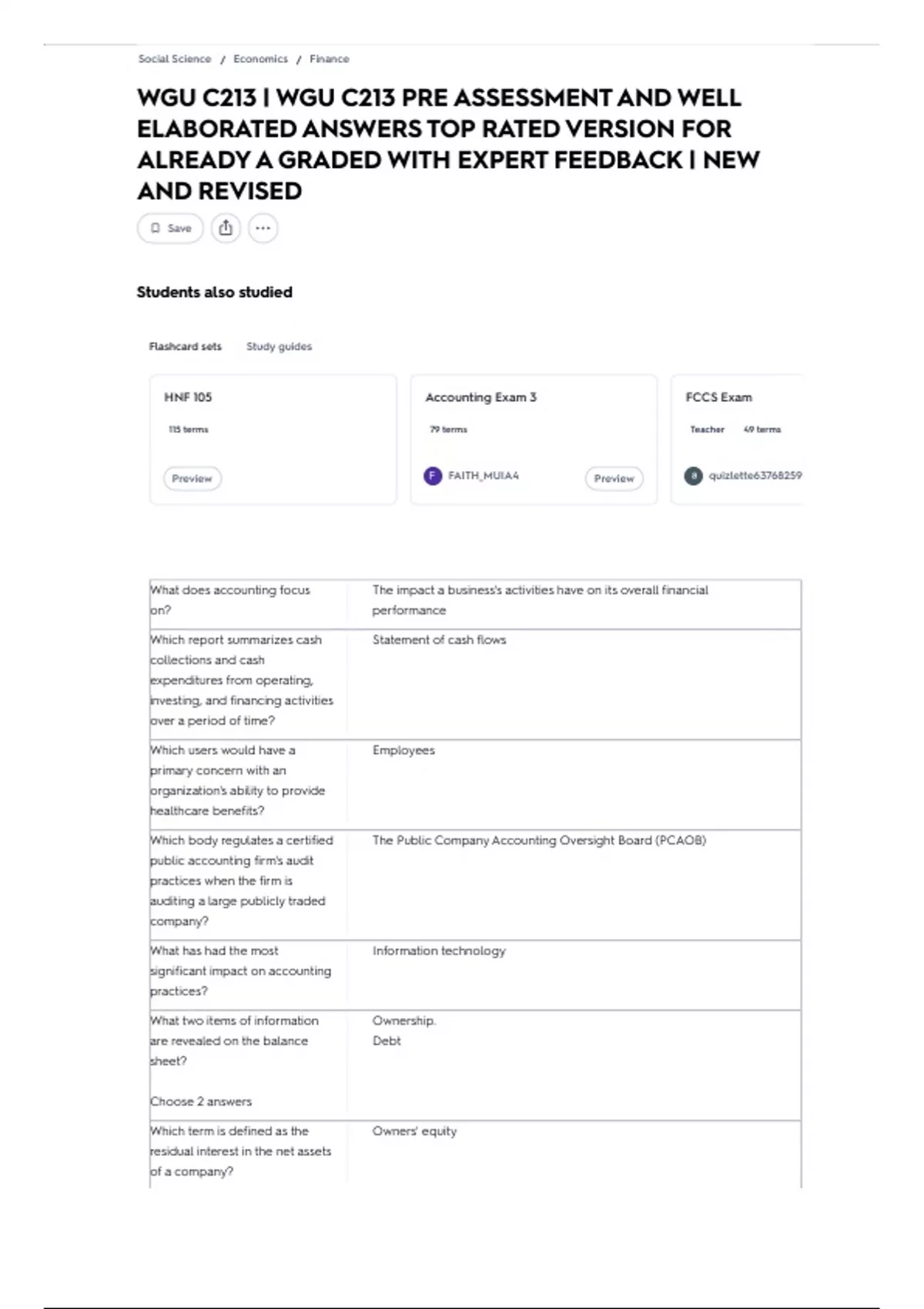924x1309 pixels.
Task: Select the "Statement of cash flows" answer
Action: (x=439, y=640)
